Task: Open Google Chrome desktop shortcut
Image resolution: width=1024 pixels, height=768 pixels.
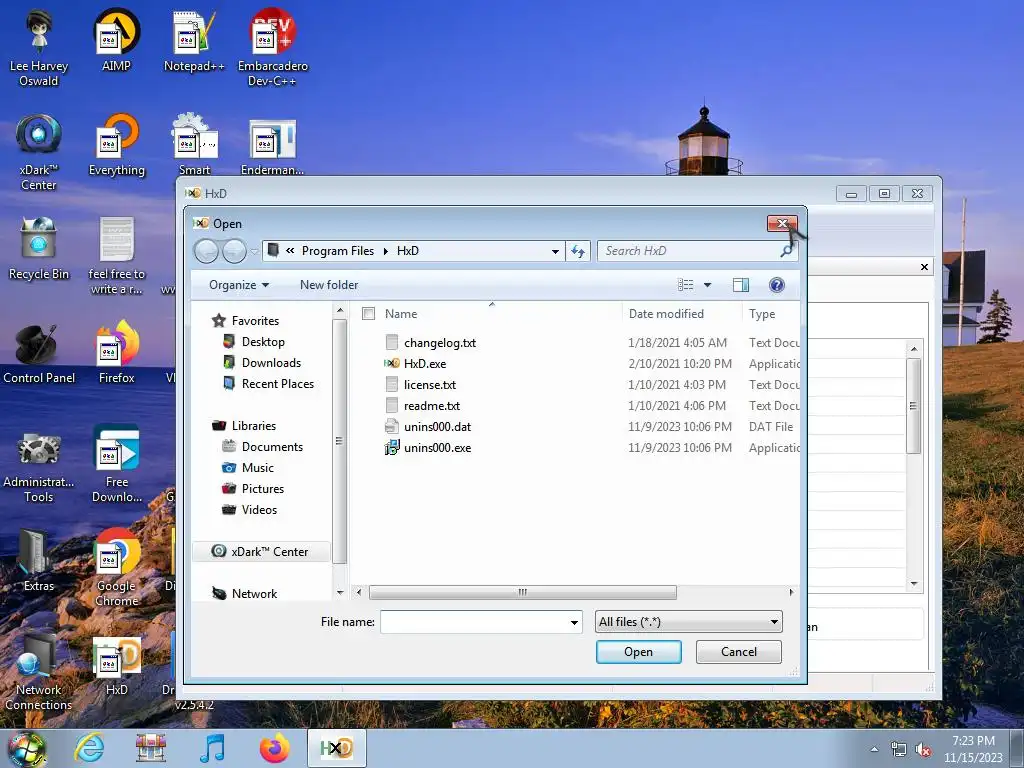Action: pos(116,568)
